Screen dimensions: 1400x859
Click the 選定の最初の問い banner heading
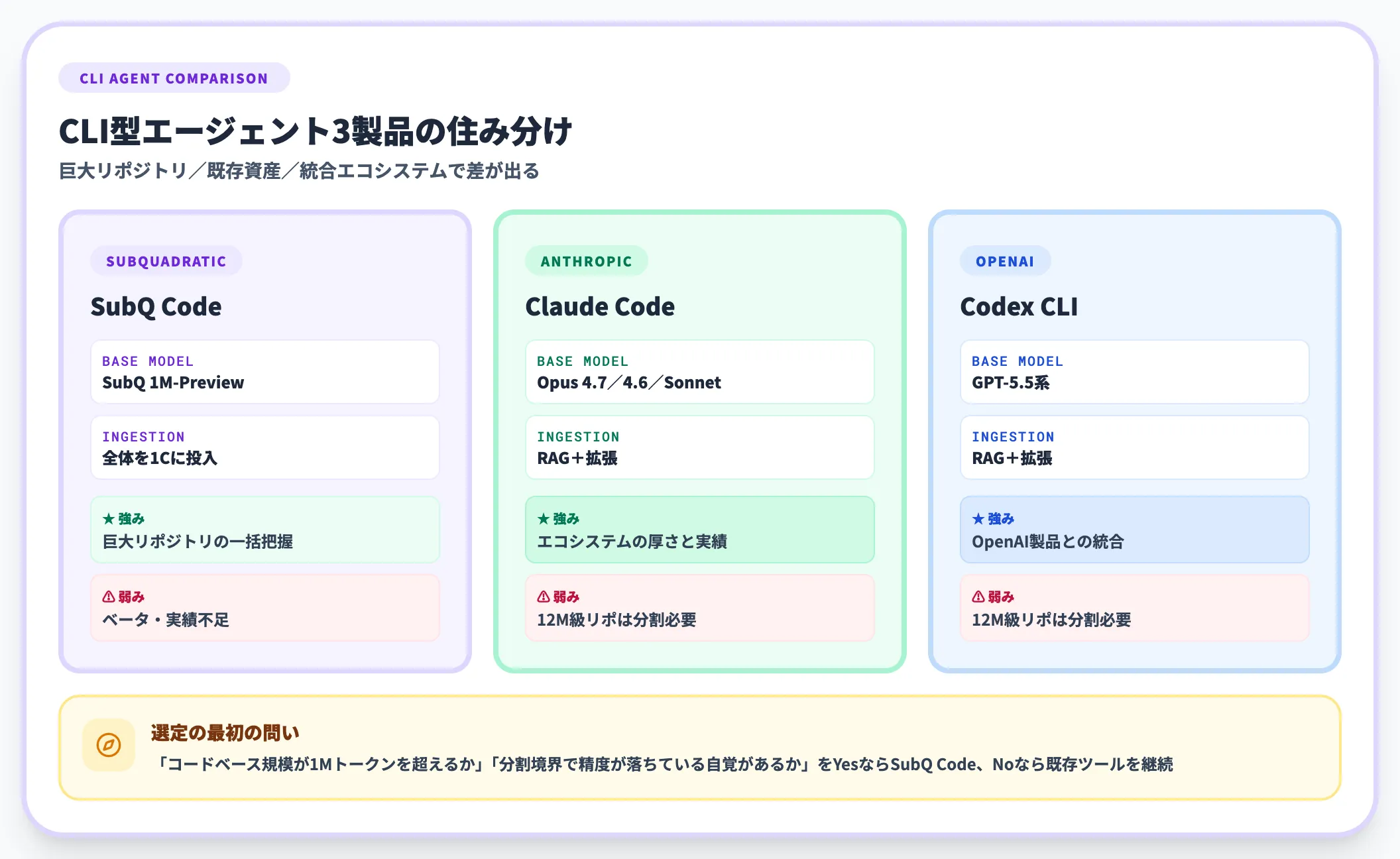(225, 732)
